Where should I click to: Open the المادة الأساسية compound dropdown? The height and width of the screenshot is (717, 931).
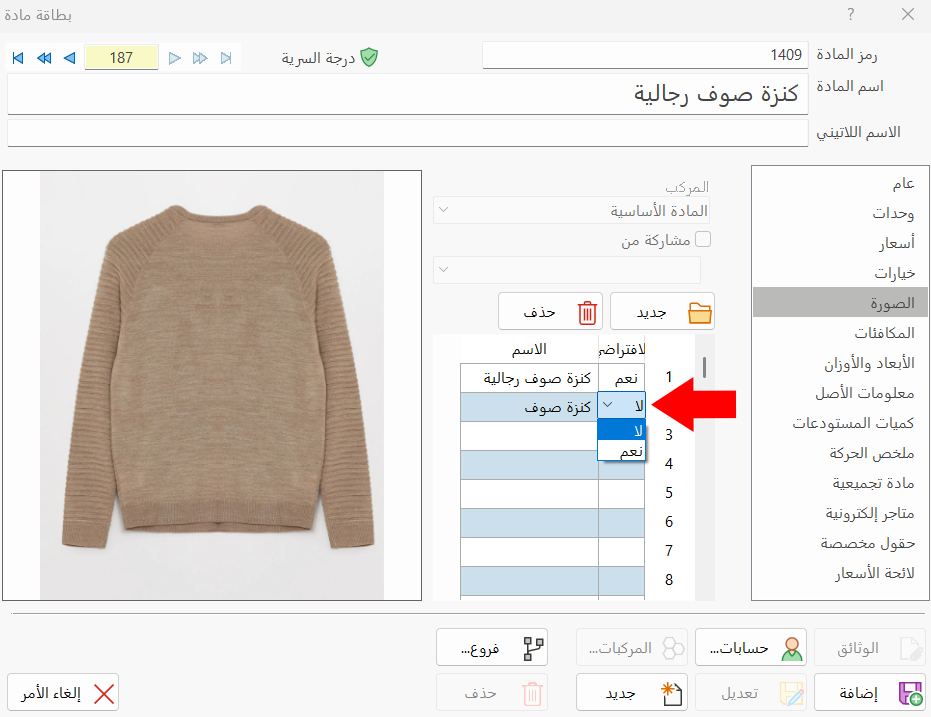coord(571,211)
